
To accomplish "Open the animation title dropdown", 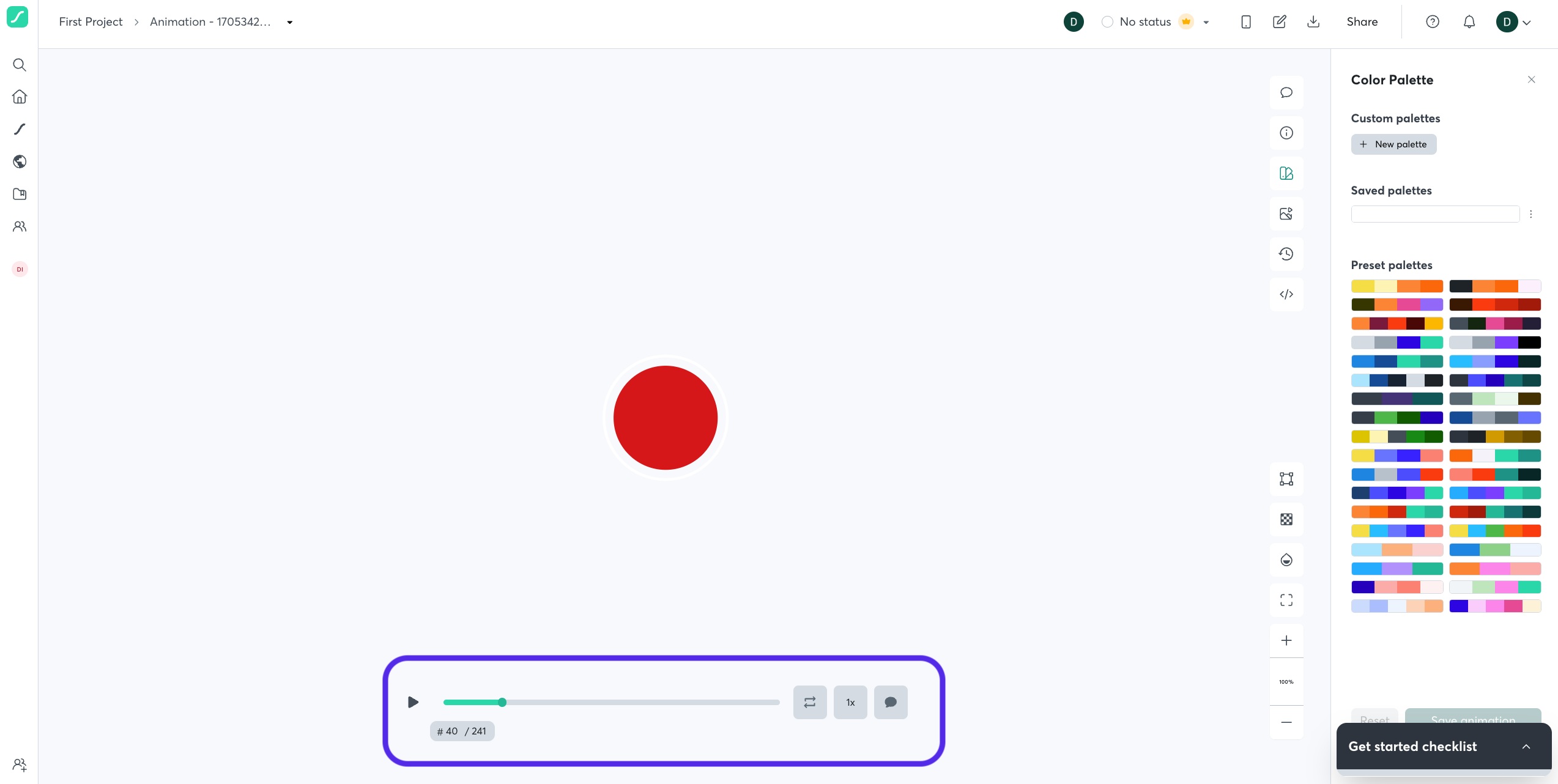I will point(289,21).
